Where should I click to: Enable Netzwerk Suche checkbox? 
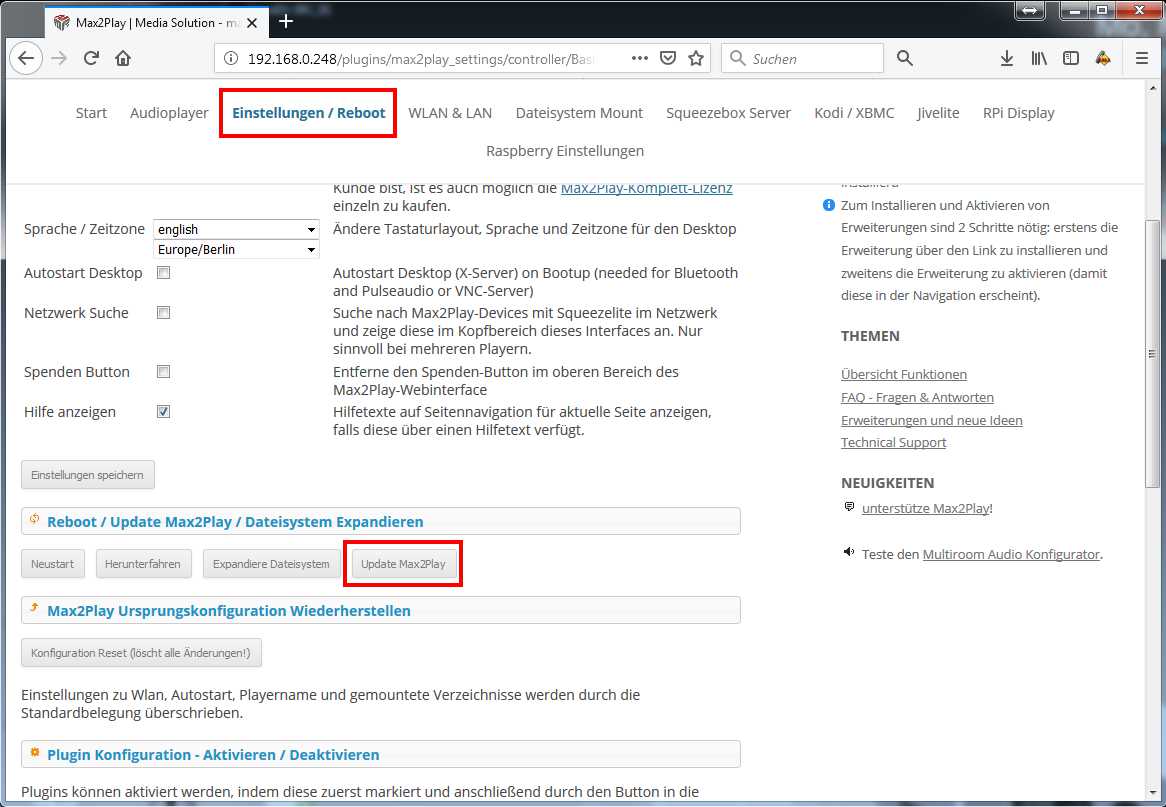tap(164, 313)
